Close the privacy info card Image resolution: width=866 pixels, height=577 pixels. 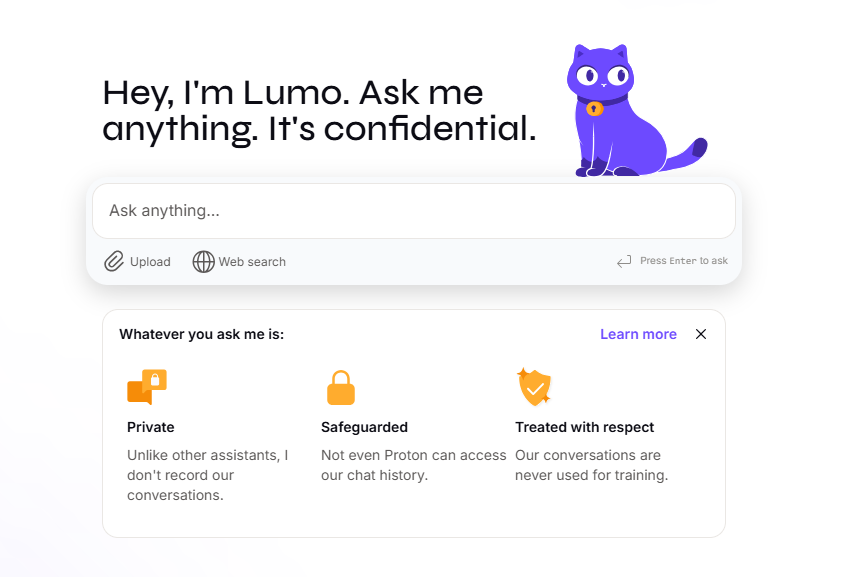pyautogui.click(x=701, y=334)
